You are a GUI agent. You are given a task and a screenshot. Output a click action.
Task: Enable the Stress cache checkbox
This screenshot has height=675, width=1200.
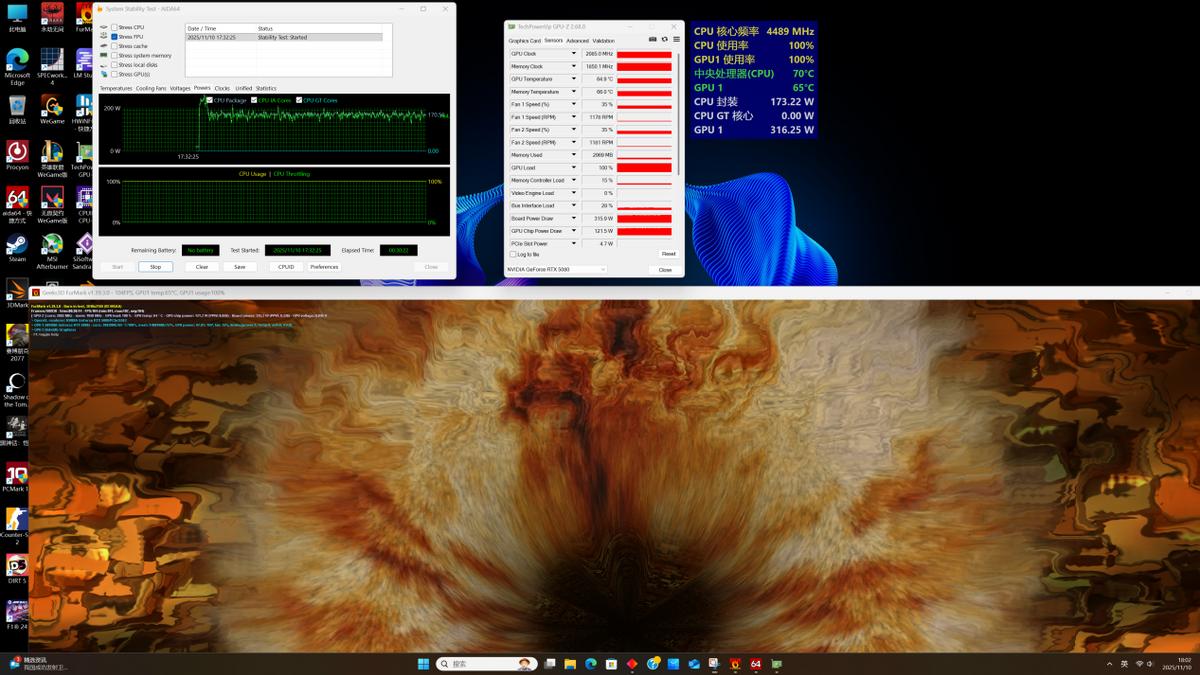(114, 46)
